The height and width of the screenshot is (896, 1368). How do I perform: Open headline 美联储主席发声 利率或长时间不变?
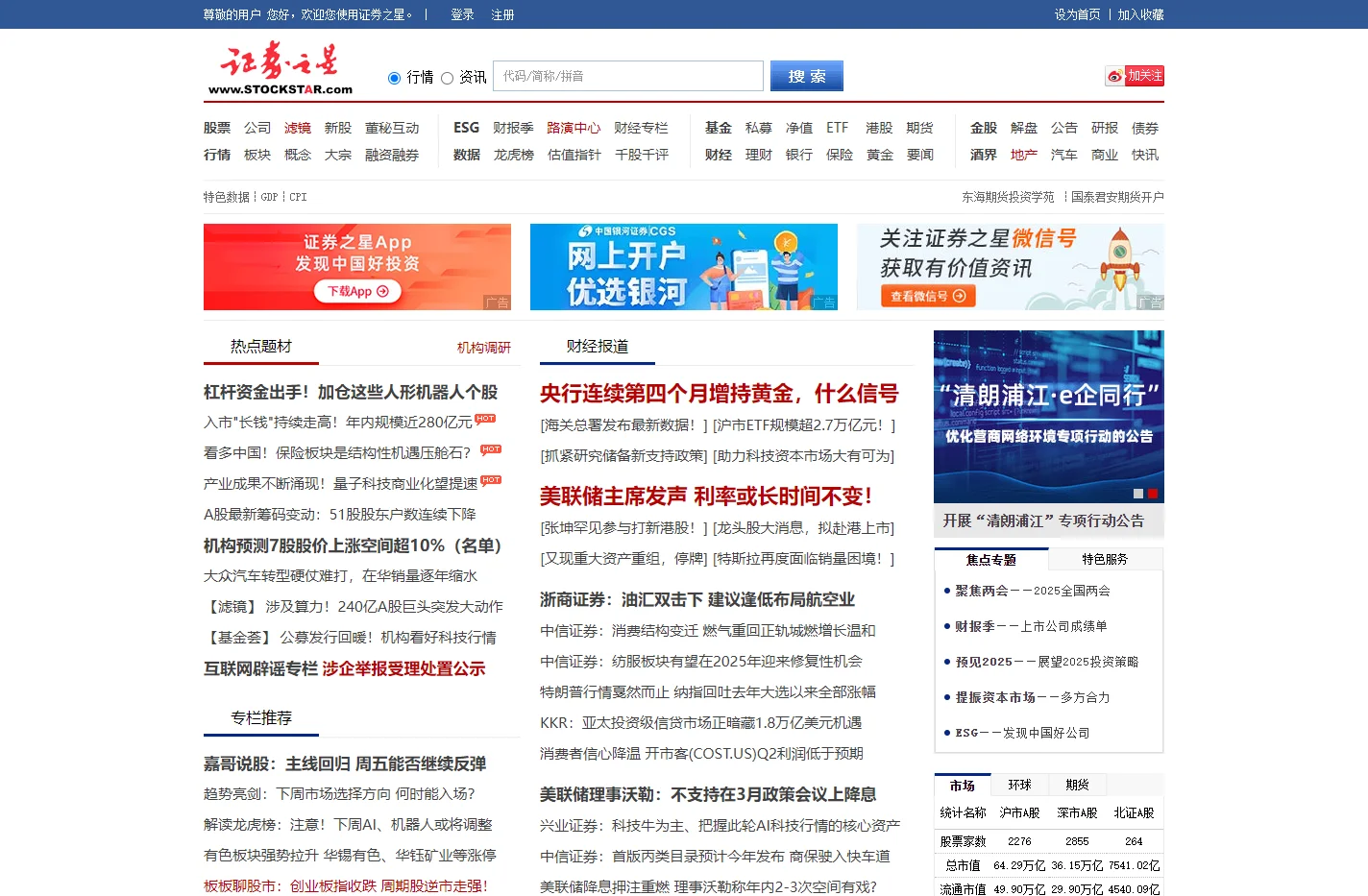pos(706,496)
